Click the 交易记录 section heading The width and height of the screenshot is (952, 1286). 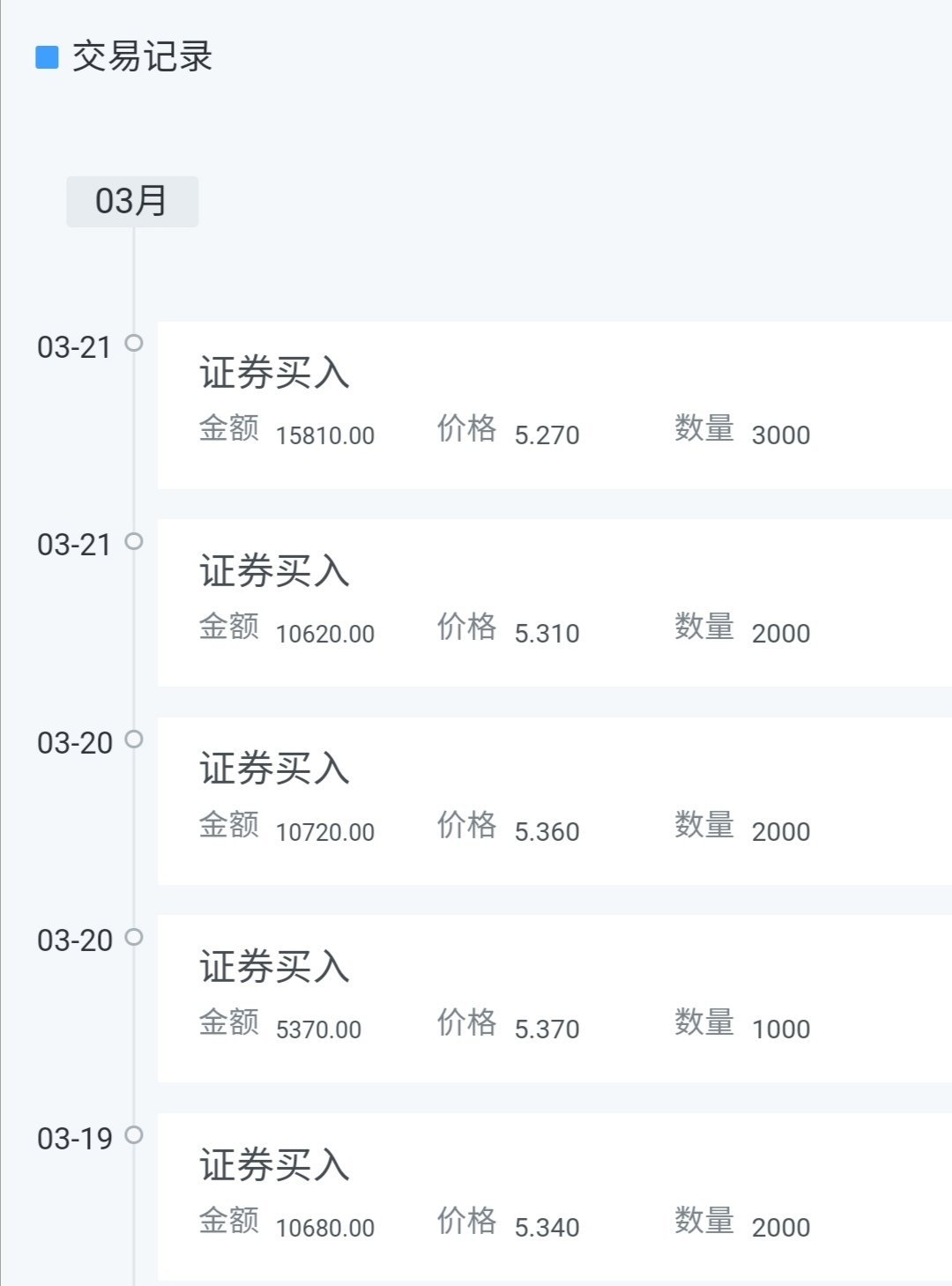click(142, 57)
